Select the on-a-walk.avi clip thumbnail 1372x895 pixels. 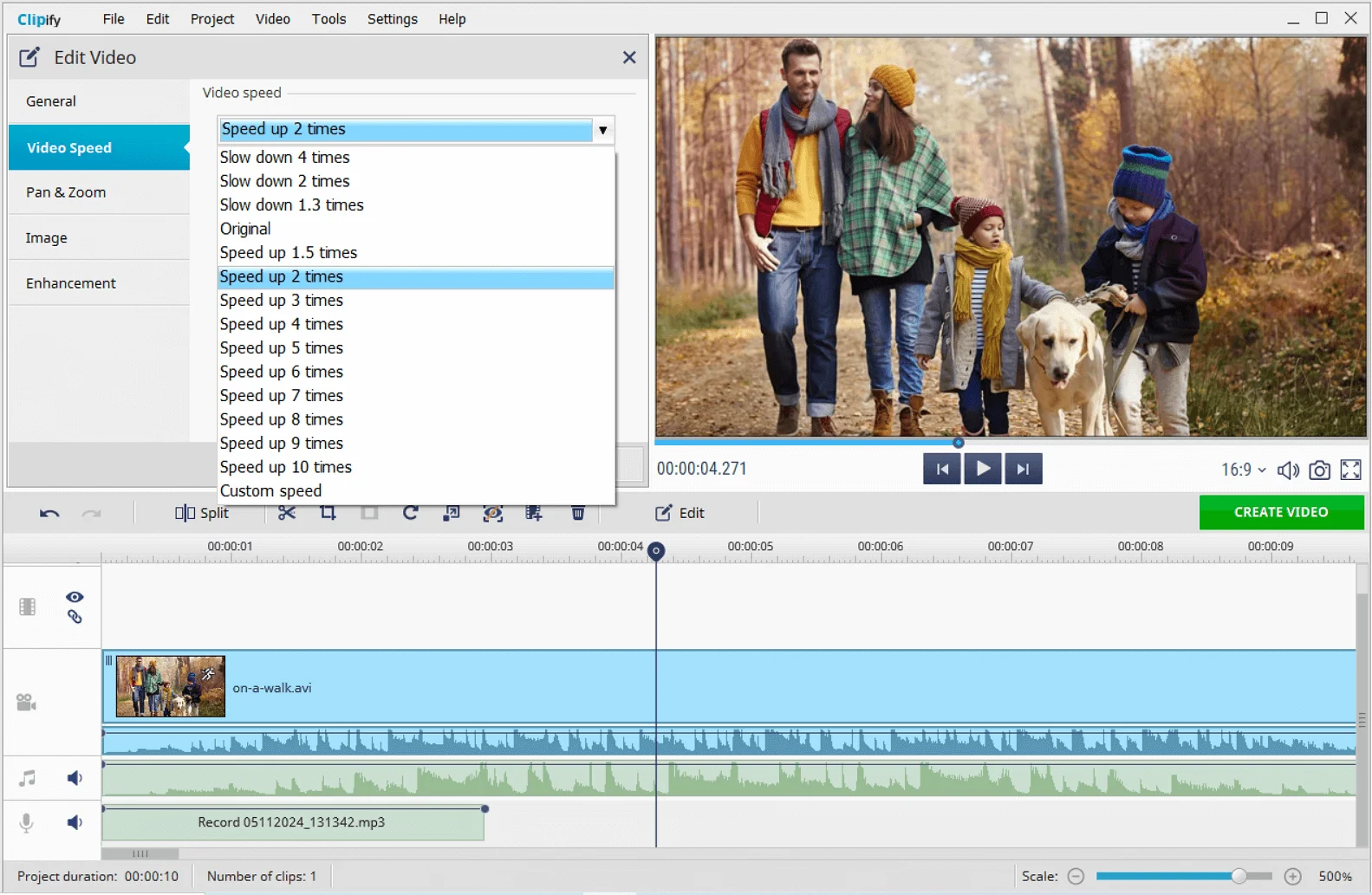tap(171, 686)
